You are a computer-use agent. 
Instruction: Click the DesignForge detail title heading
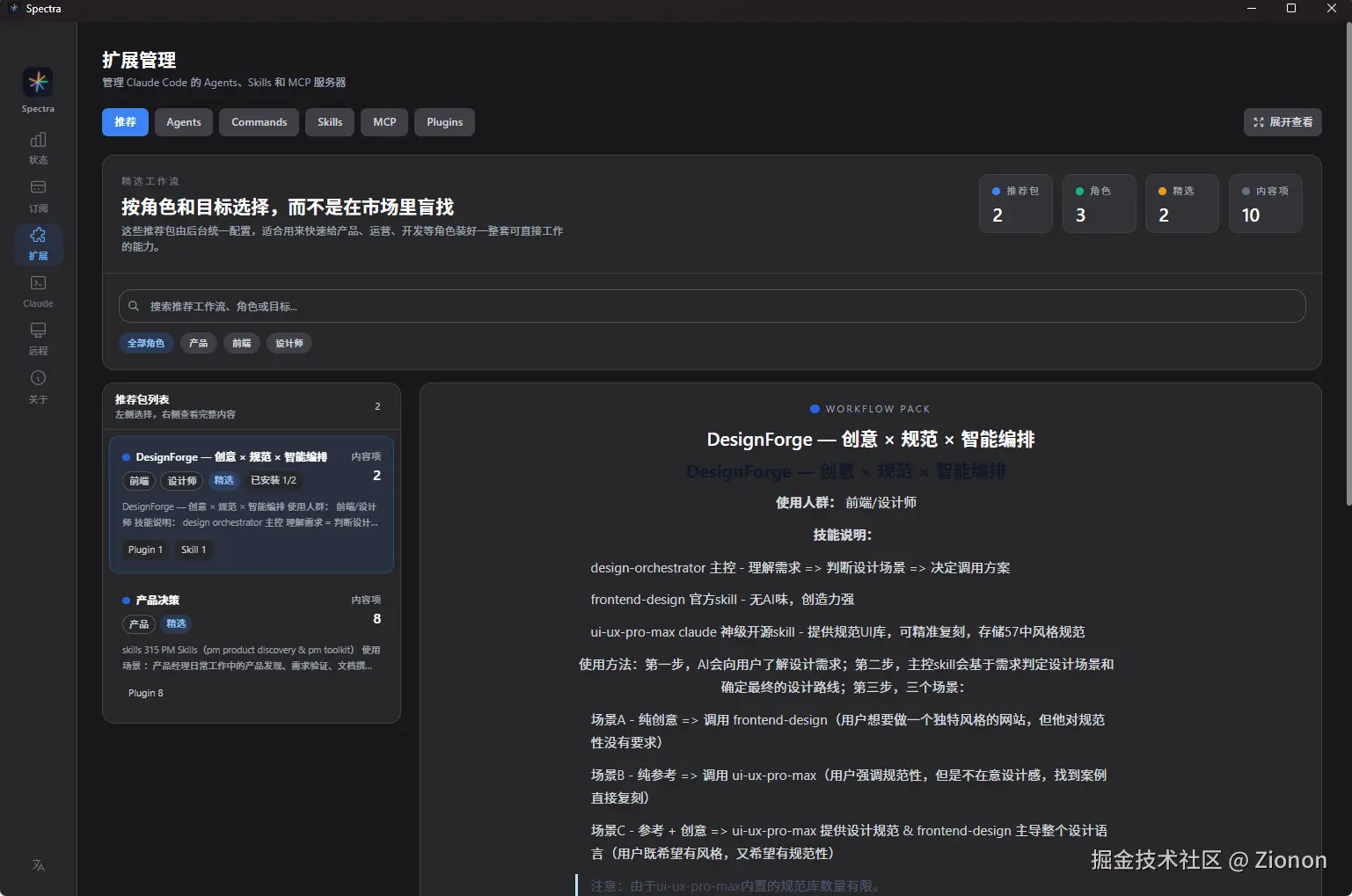[871, 439]
